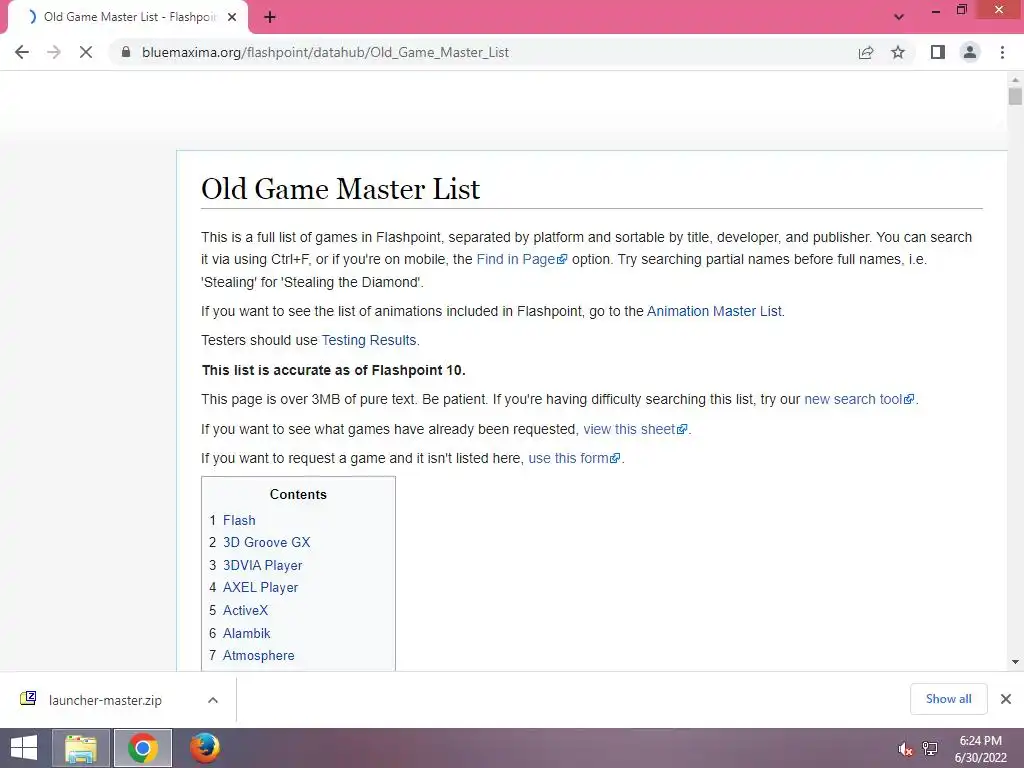
Task: Open File Explorer from the taskbar
Action: (81, 748)
